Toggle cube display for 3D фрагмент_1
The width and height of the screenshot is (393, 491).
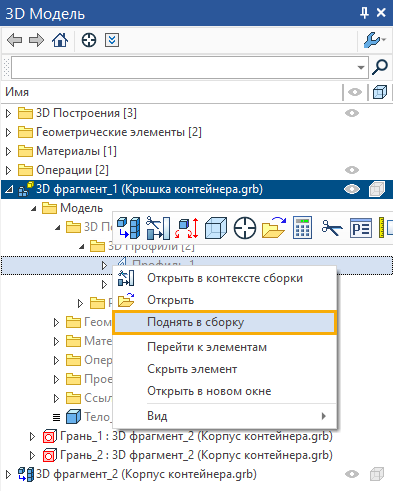(377, 189)
